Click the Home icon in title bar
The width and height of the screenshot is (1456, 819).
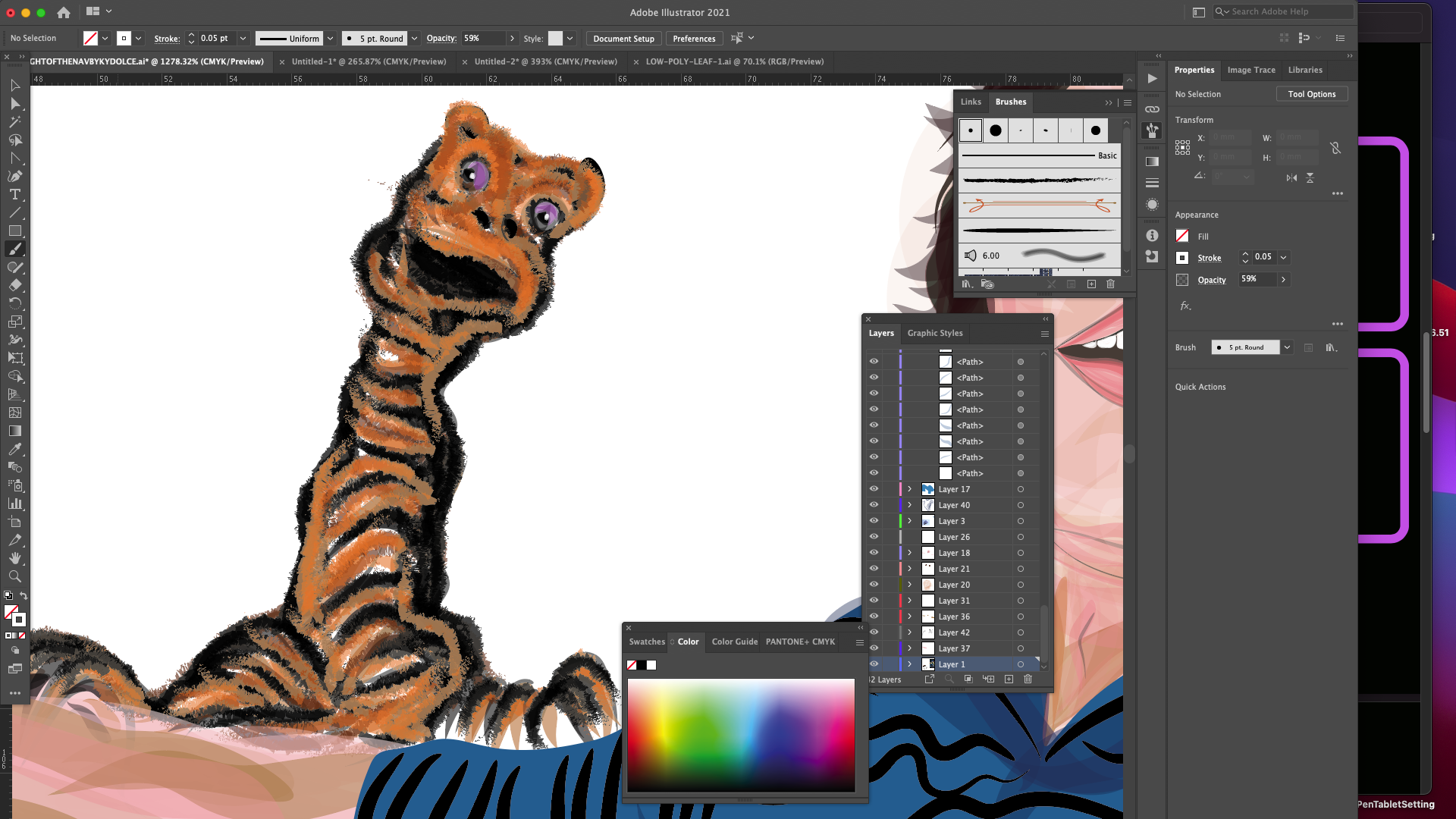(x=64, y=12)
